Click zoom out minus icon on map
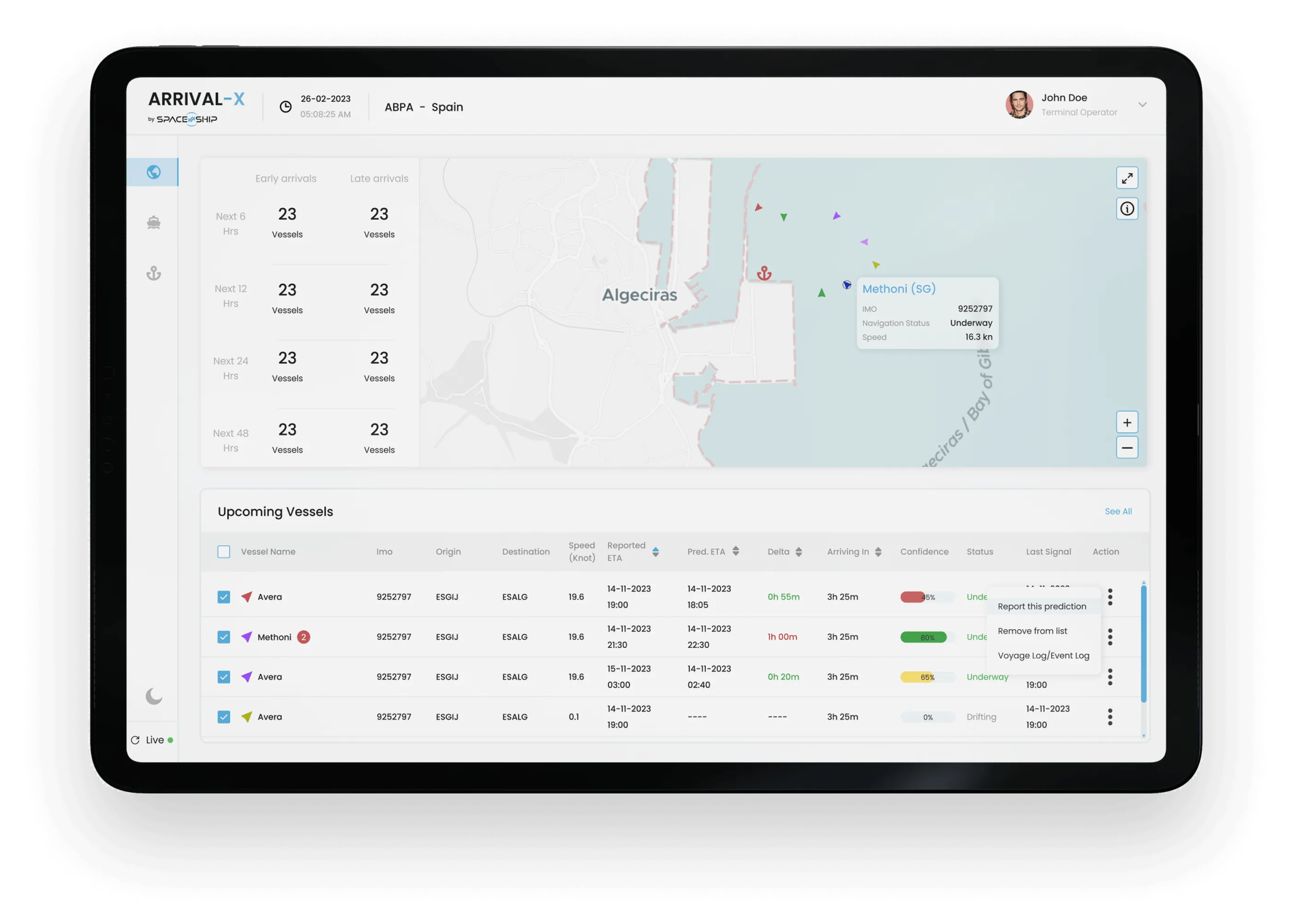The width and height of the screenshot is (1290, 924). [1127, 448]
